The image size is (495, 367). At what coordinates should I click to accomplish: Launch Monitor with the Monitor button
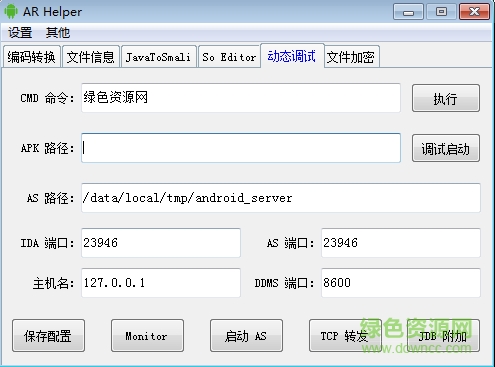(x=147, y=336)
